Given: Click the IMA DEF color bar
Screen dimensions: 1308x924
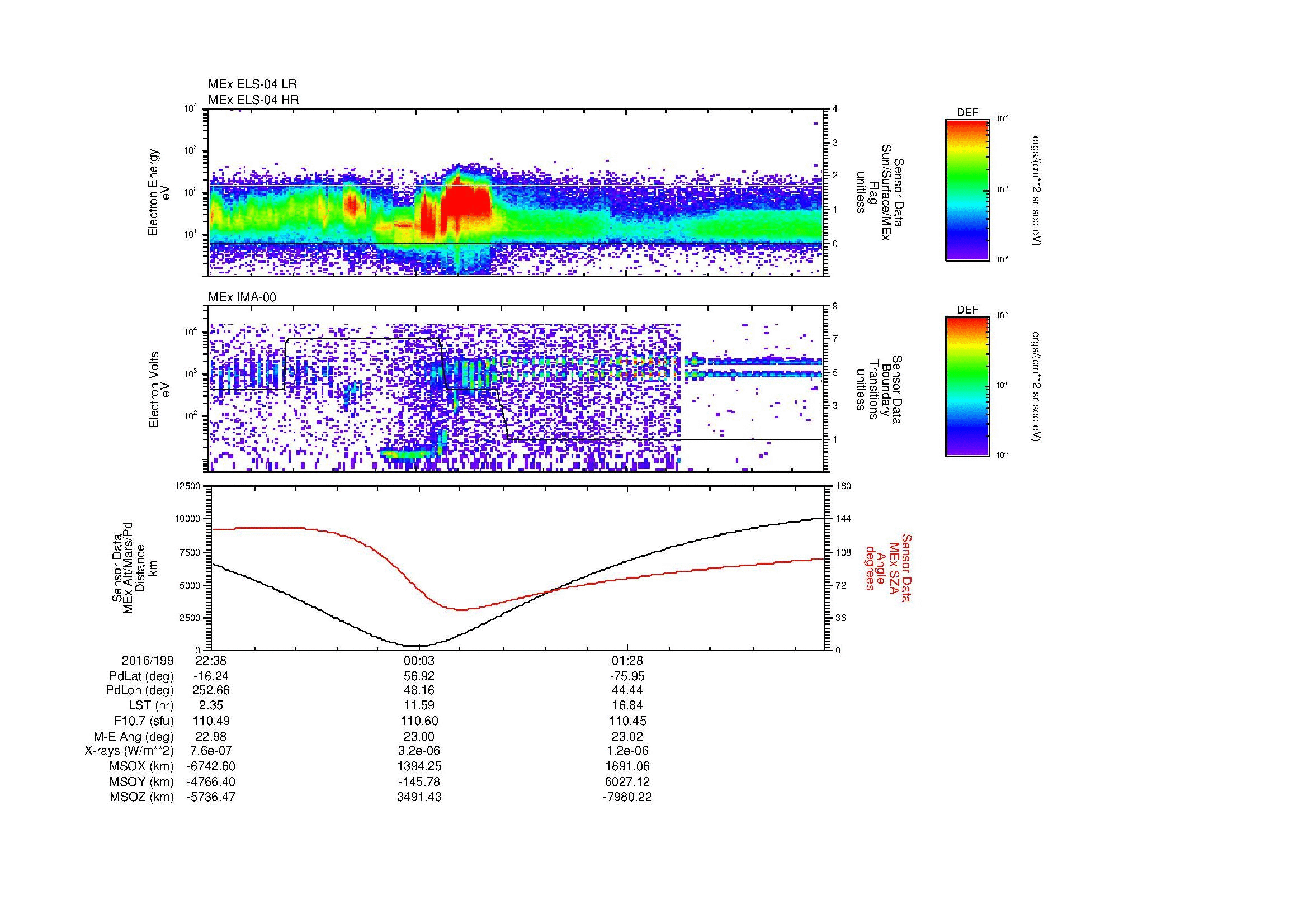Looking at the screenshot, I should [x=967, y=387].
